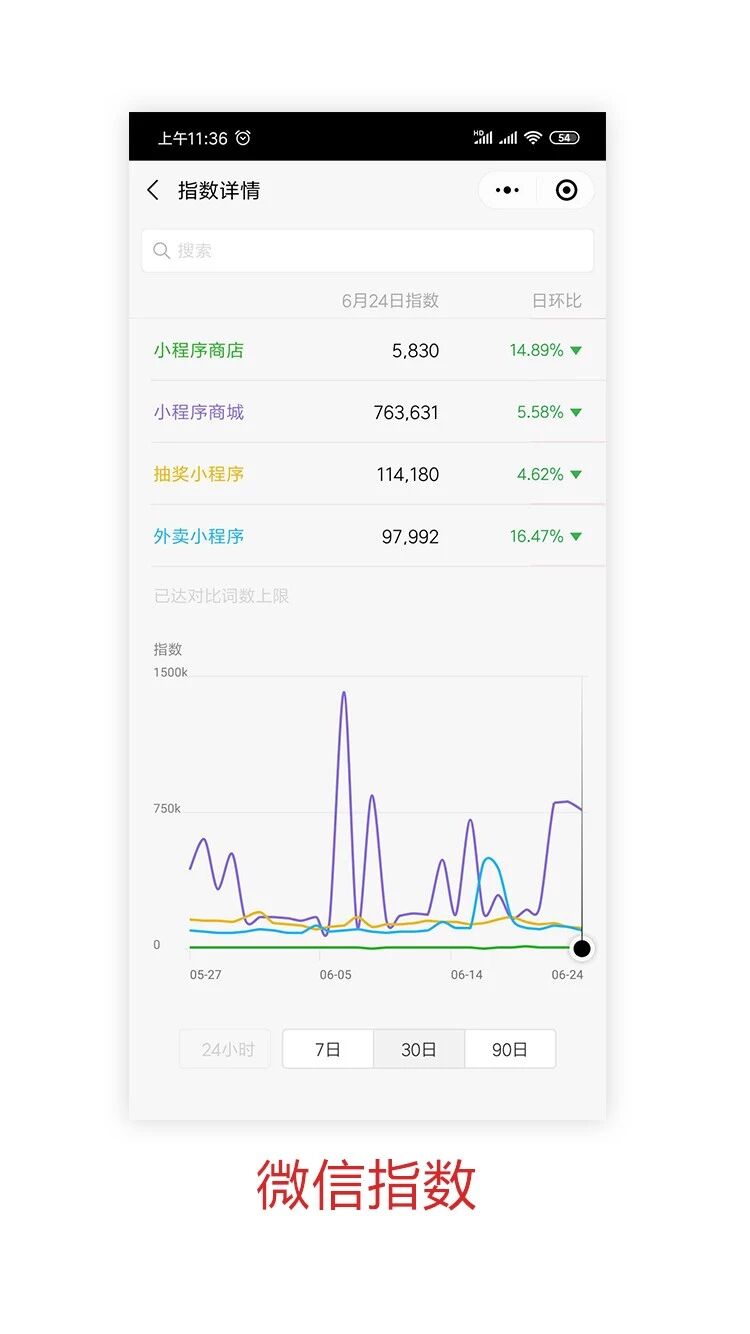Click the black chart cursor dot

coord(582,948)
